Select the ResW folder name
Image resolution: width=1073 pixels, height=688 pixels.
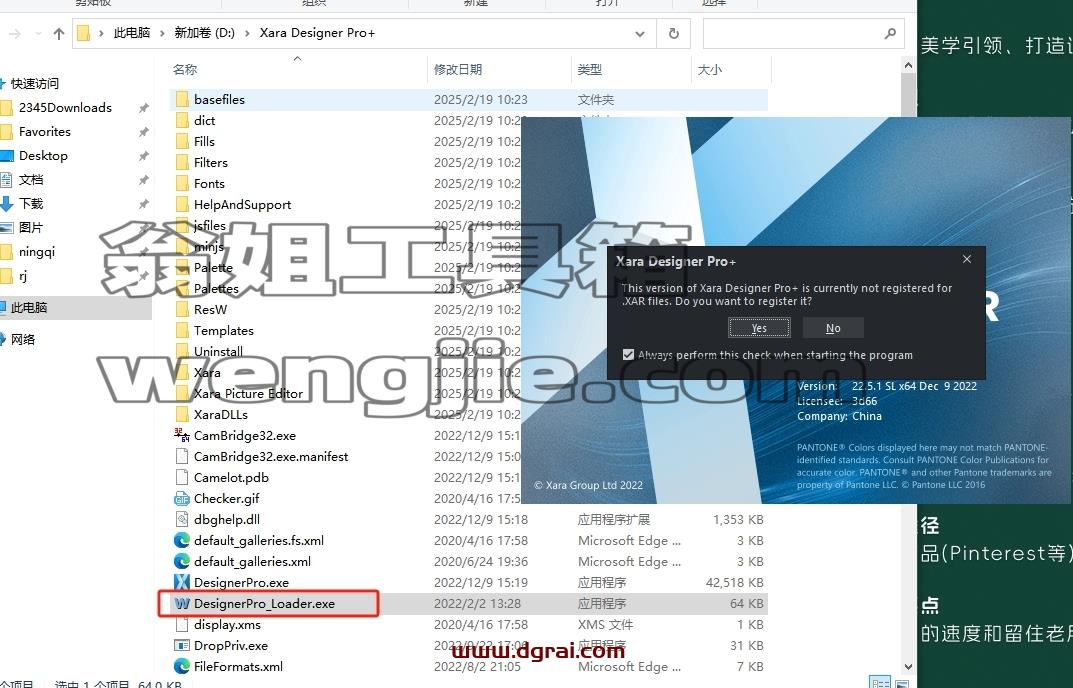210,309
